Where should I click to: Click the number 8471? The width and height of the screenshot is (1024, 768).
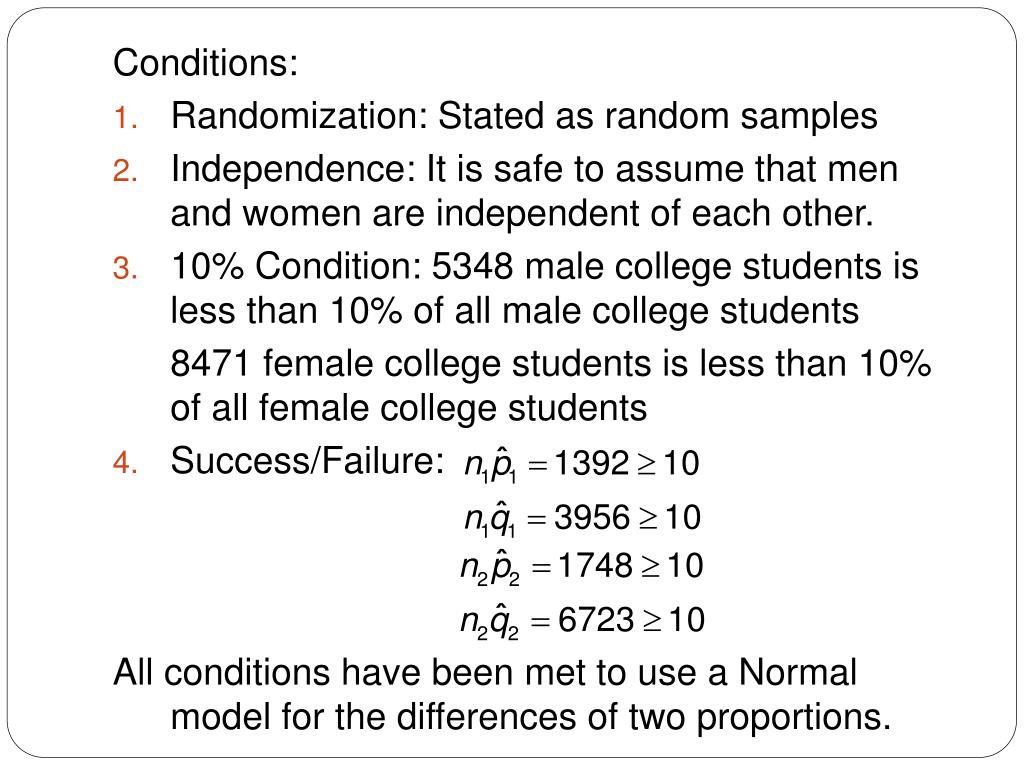210,364
